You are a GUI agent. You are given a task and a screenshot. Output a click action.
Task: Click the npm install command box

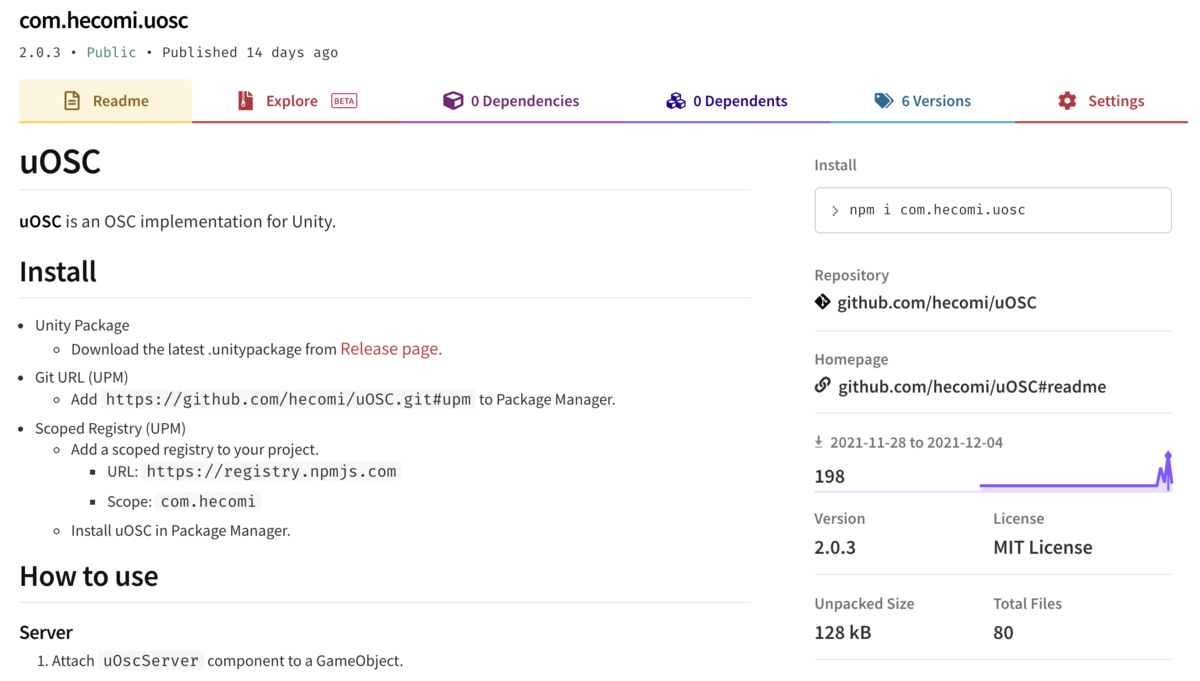coord(992,210)
